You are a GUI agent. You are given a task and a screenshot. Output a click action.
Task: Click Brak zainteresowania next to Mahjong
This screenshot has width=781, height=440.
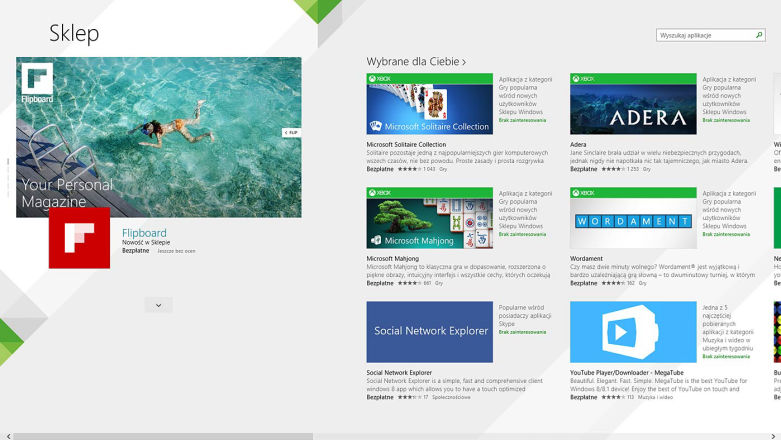tap(522, 234)
